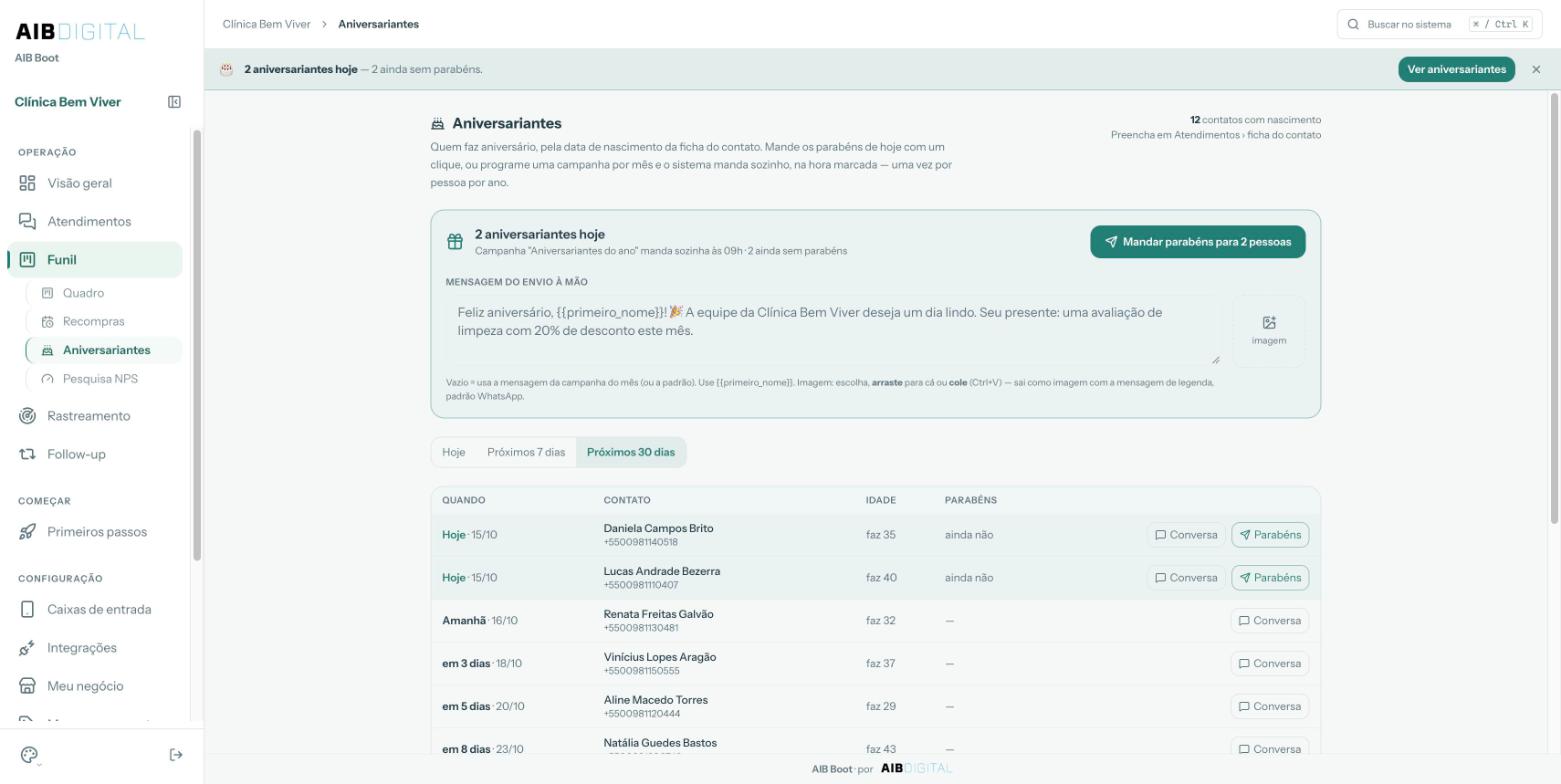Add an imagem to the message
The width and height of the screenshot is (1561, 784).
(1268, 331)
